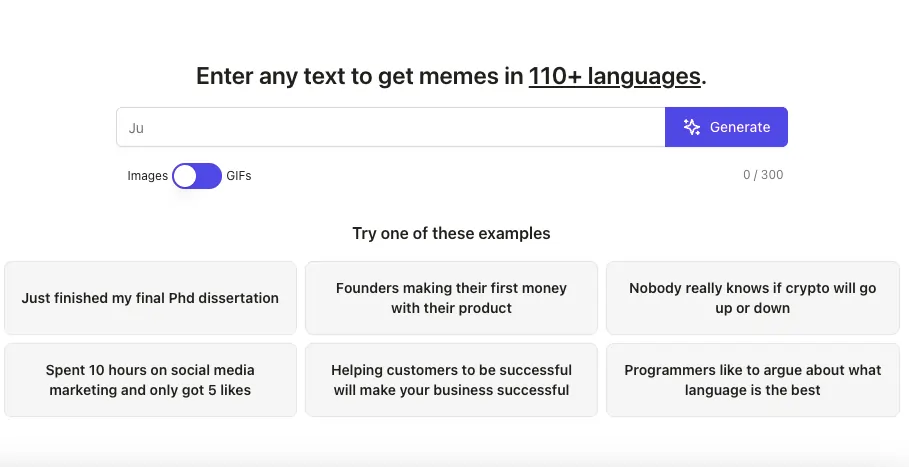Click the period after 110+ languages heading

(704, 83)
